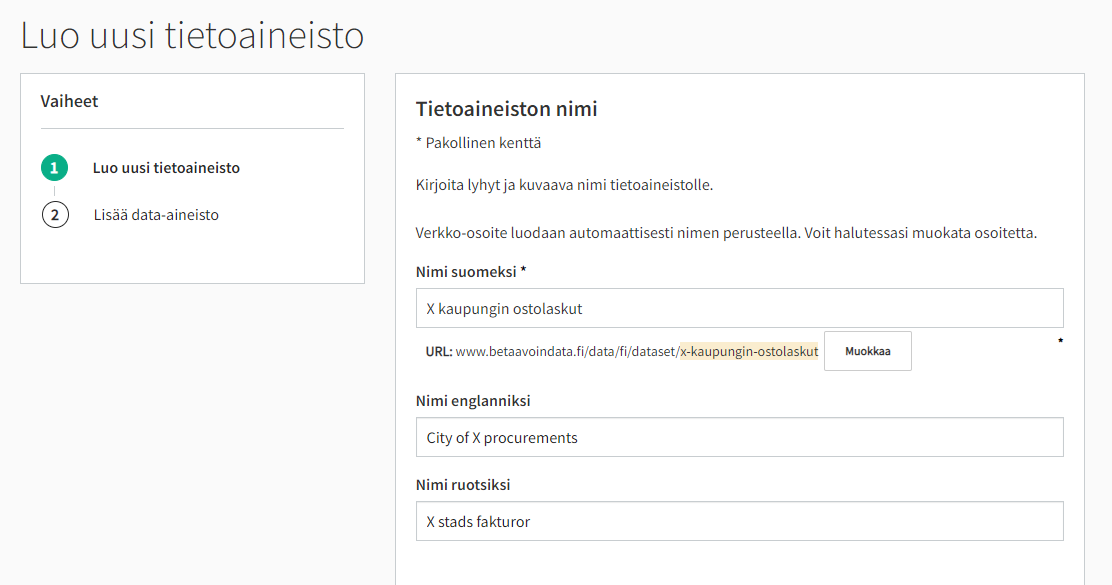This screenshot has width=1112, height=585.
Task: Click the main page title 'Luo uusi tietoaineisto'
Action: pyautogui.click(x=192, y=36)
